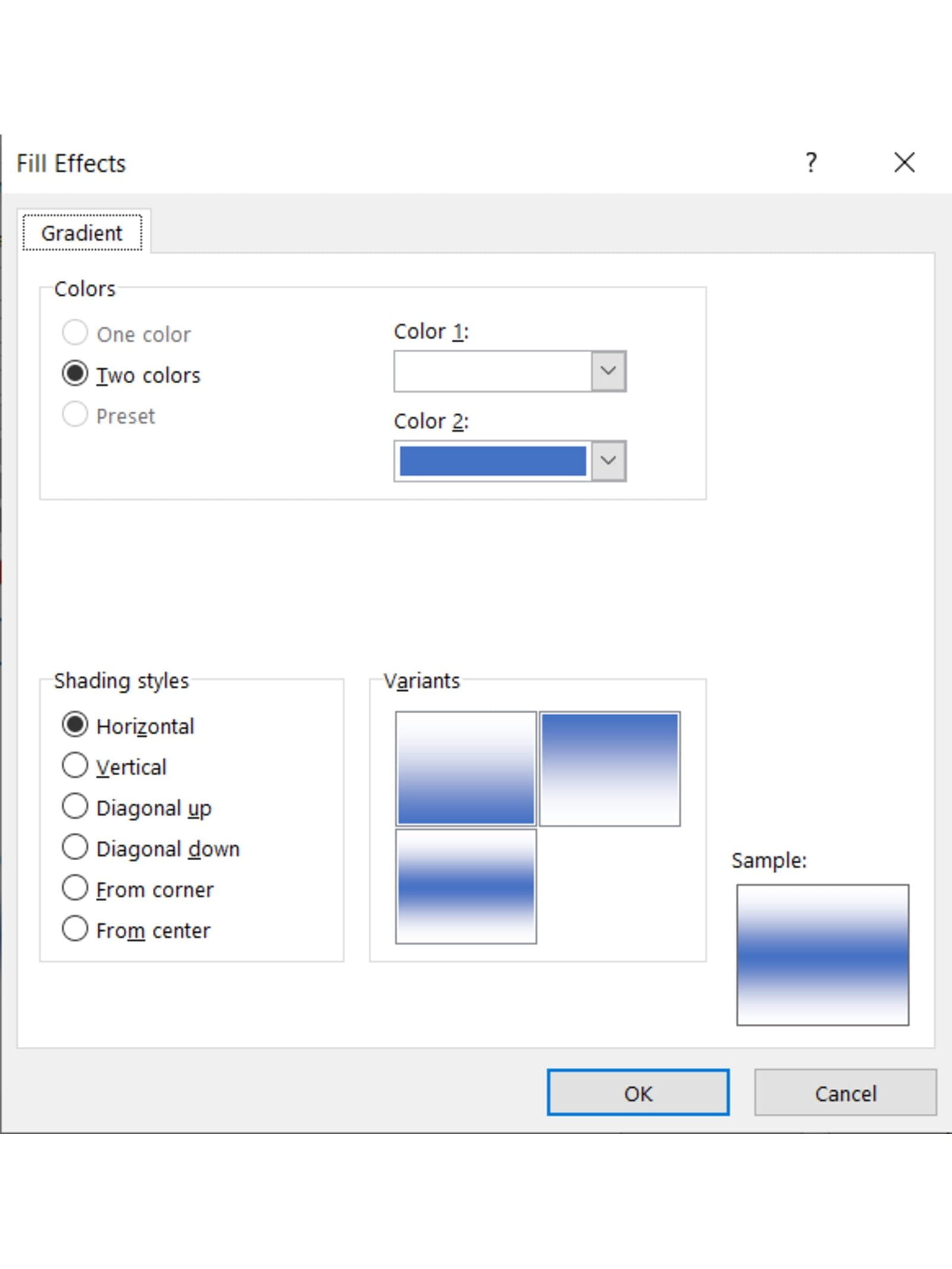Click the blue Color 2 swatch
This screenshot has height=1269, width=952.
tap(493, 461)
